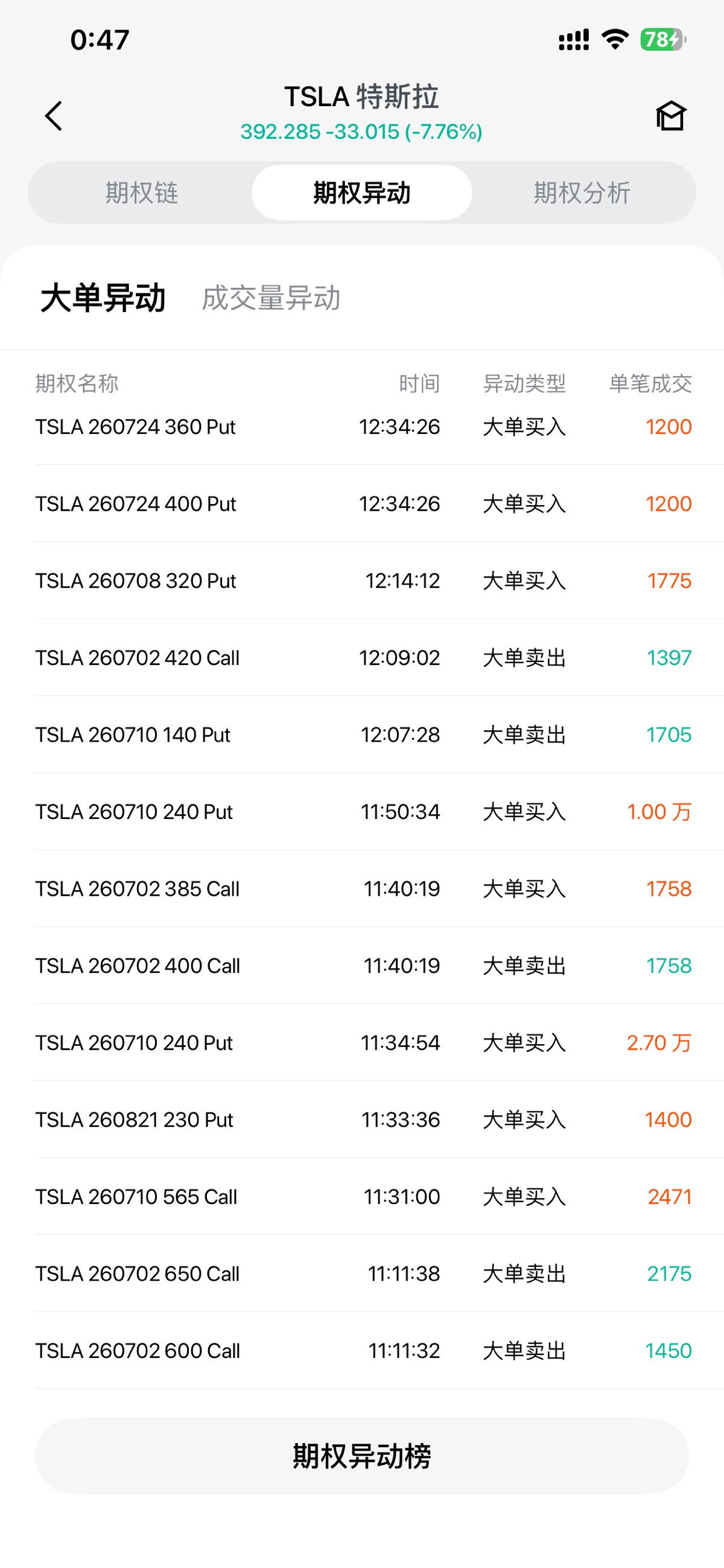Tap the 单笔成交 column header

(x=650, y=383)
